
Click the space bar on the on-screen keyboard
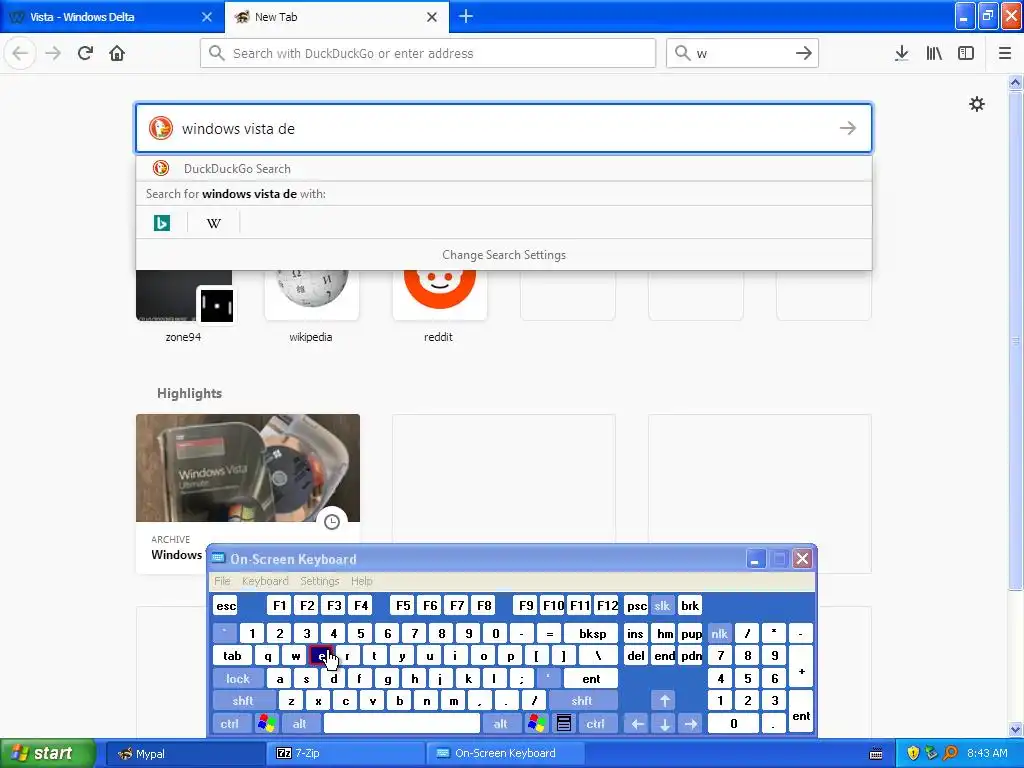402,724
